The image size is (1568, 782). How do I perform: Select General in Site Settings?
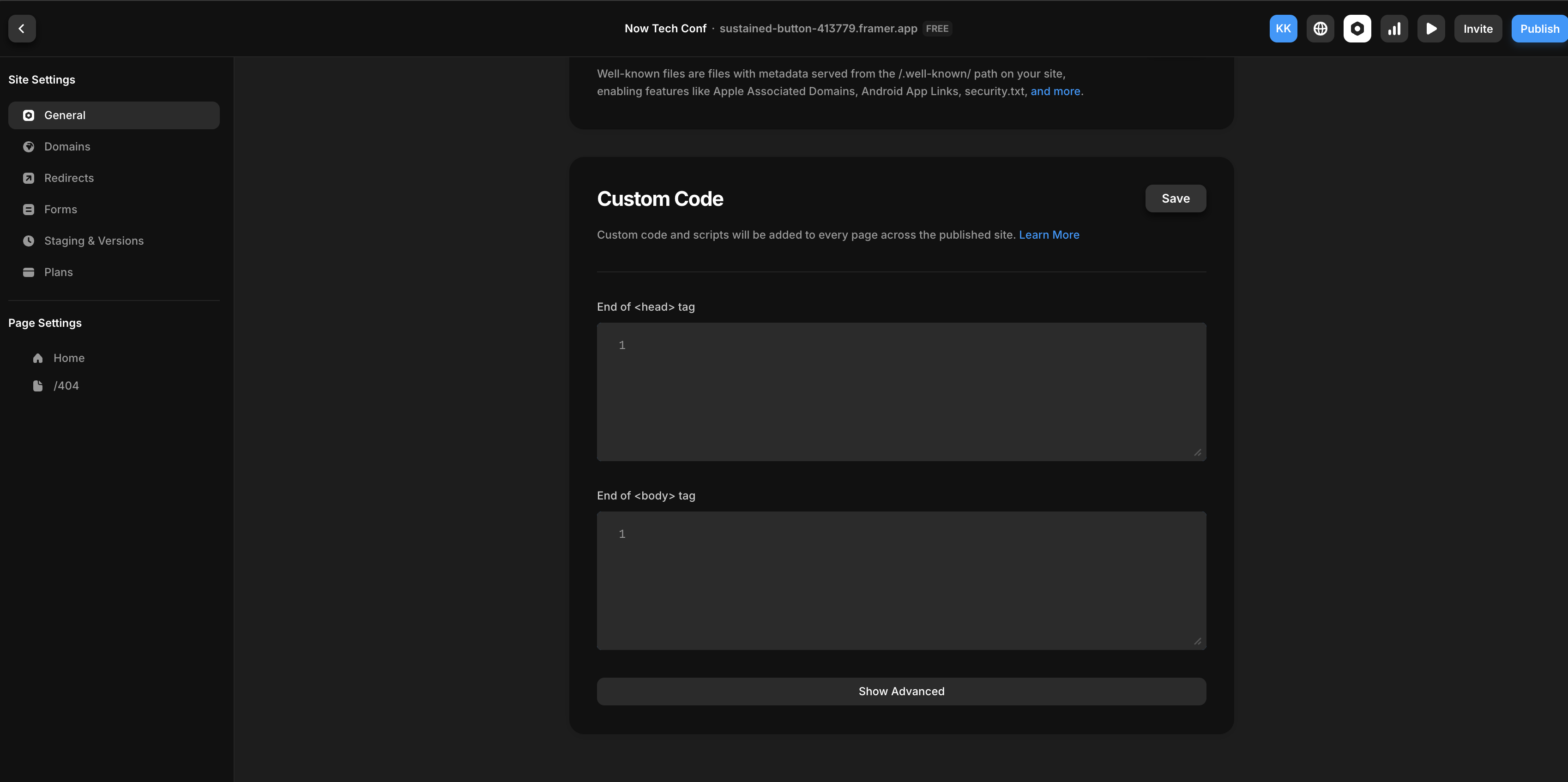[x=114, y=115]
